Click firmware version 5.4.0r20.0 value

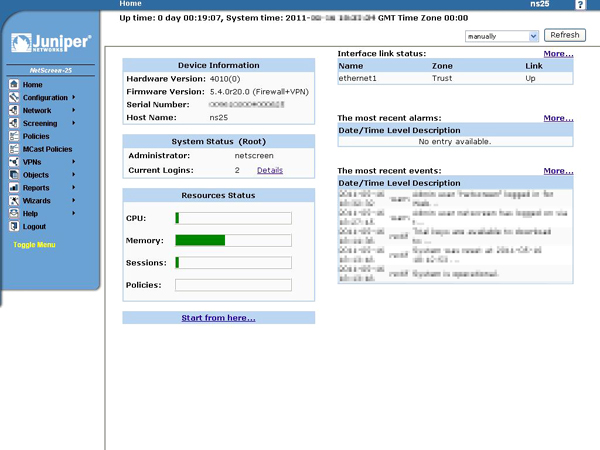click(x=259, y=92)
